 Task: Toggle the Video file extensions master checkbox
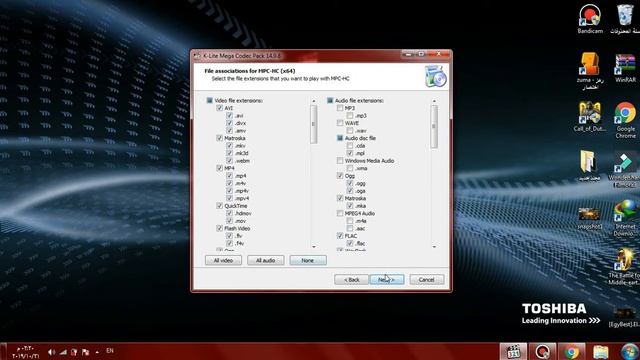tap(209, 100)
